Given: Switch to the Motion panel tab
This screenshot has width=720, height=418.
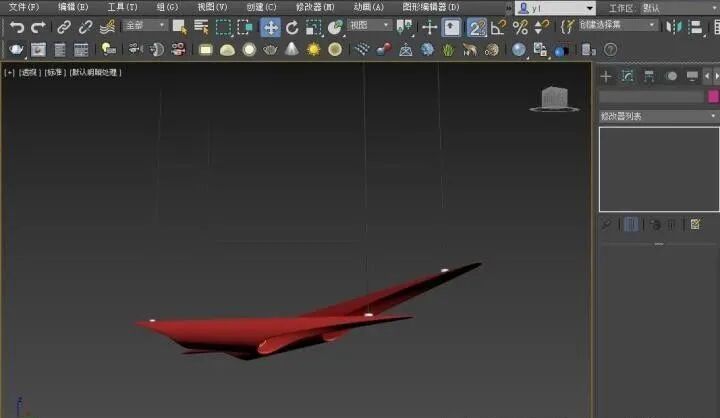Looking at the screenshot, I should pyautogui.click(x=671, y=76).
